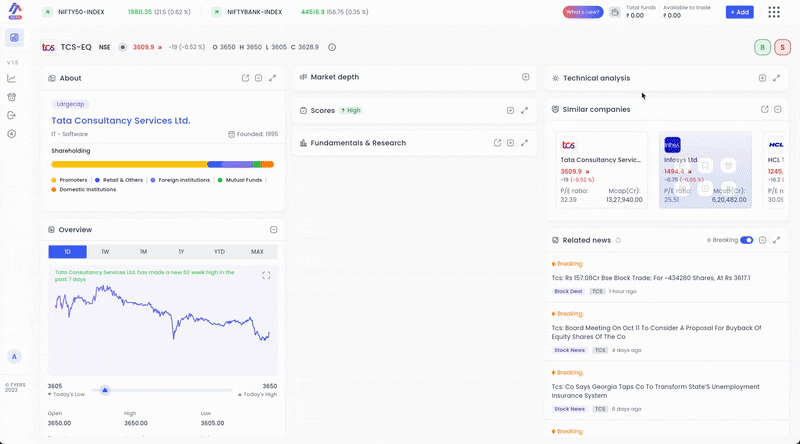Viewport: 800px width, 444px height.
Task: Maximize the Scores panel
Action: coord(524,110)
